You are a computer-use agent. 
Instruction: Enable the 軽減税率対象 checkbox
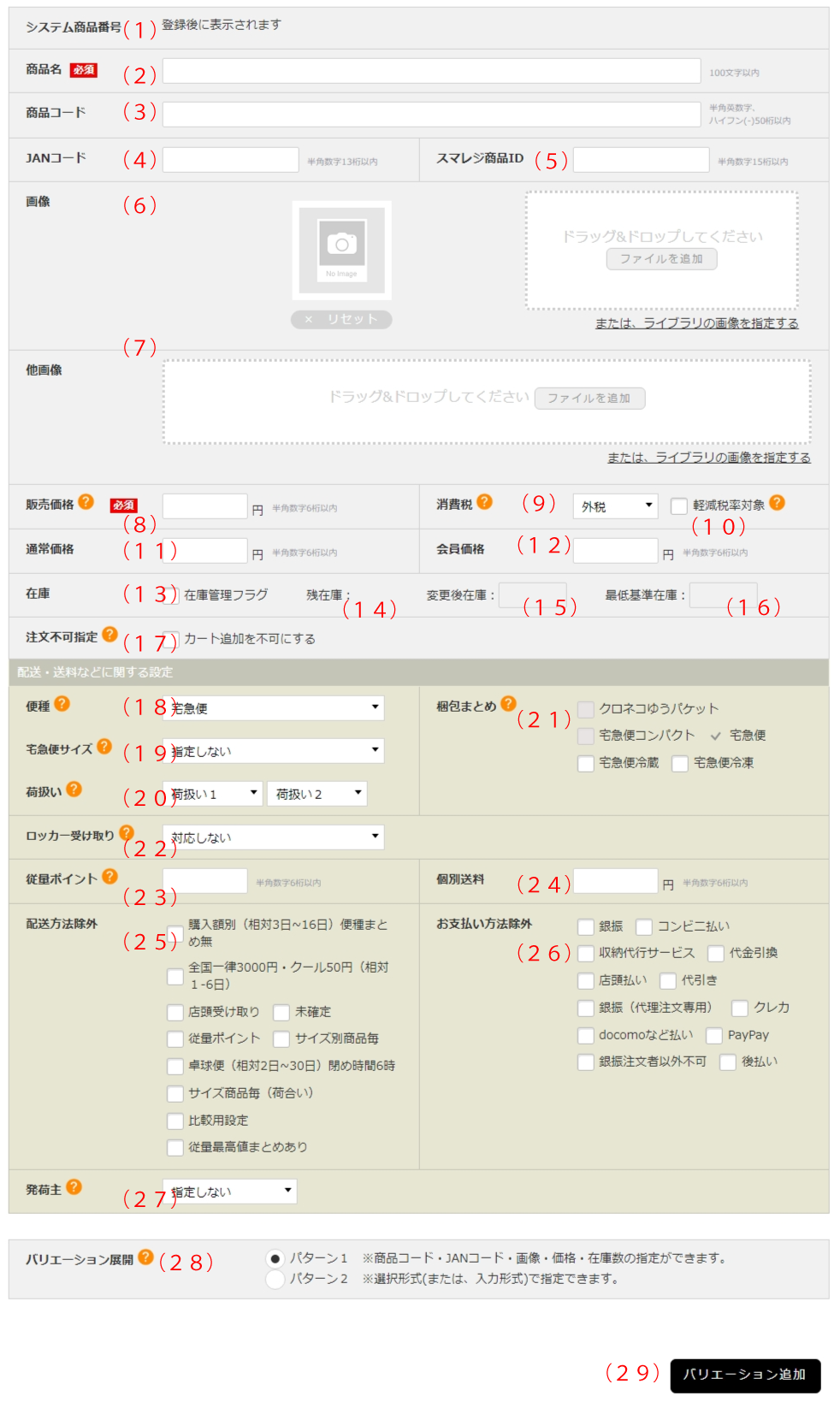point(679,506)
